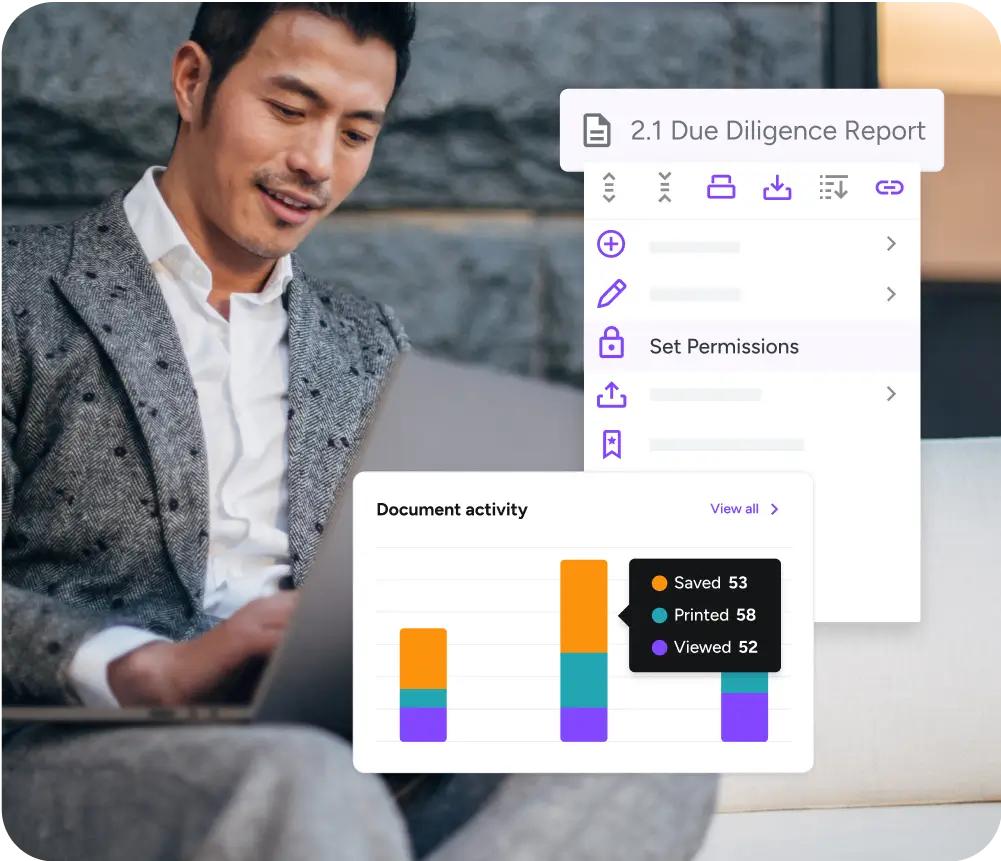This screenshot has height=861, width=1001.
Task: Click the sort list toolbar icon
Action: point(833,187)
